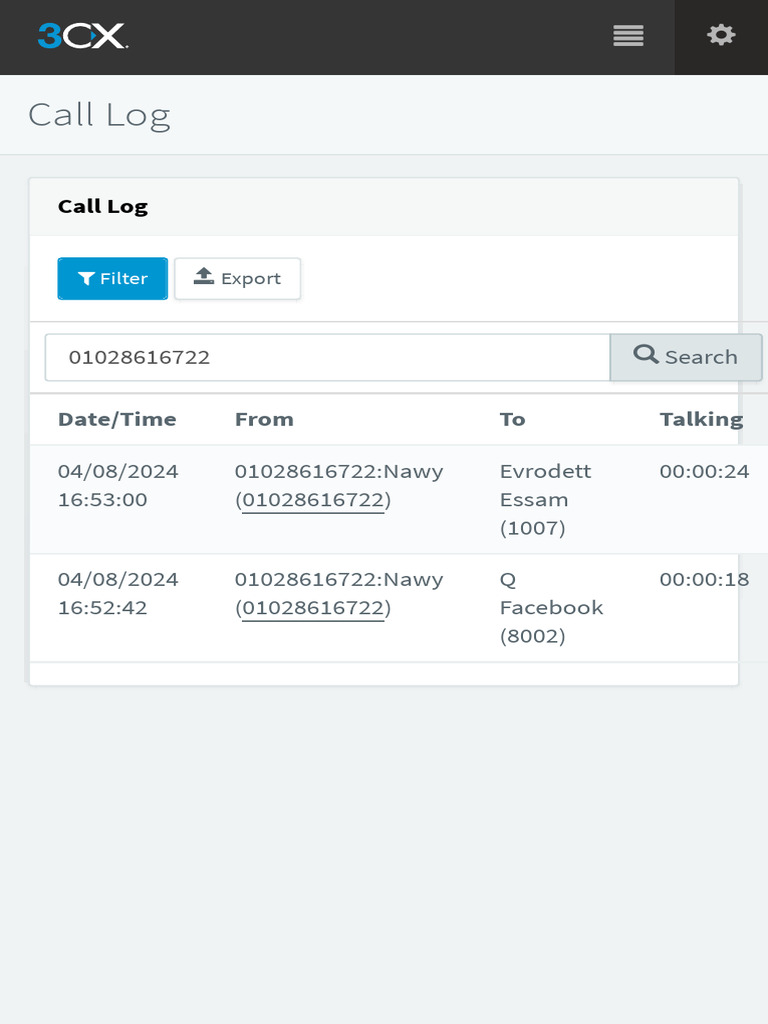768x1024 pixels.
Task: Click the 04/08/2024 16:52:42 timestamp
Action: point(118,594)
